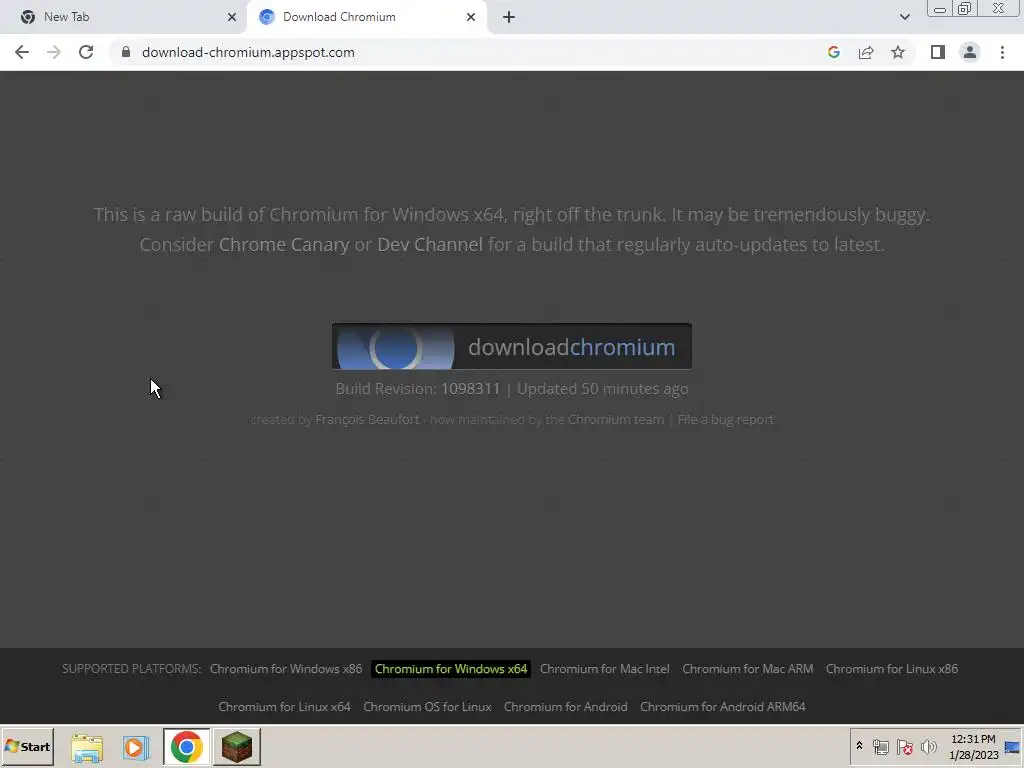
Task: Open a new tab with plus button
Action: pyautogui.click(x=509, y=17)
